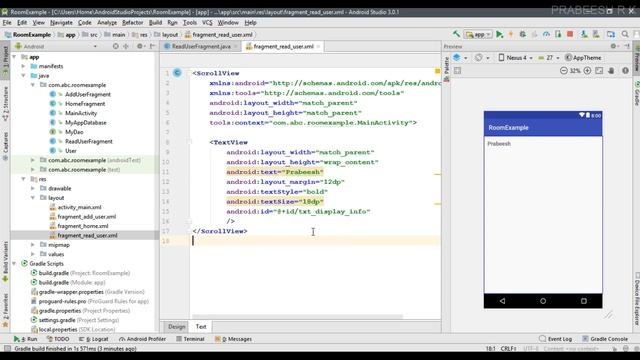Open the Gradle Console

tap(605, 339)
